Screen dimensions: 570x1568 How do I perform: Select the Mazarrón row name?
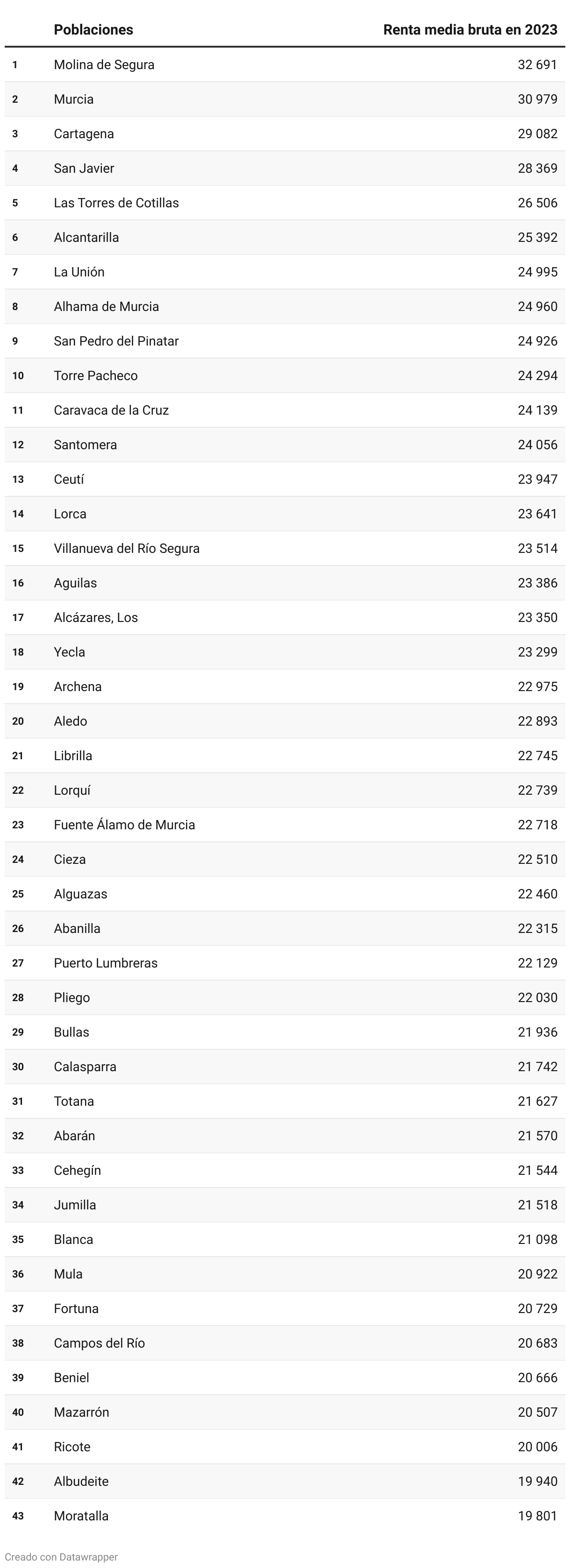point(81,1412)
